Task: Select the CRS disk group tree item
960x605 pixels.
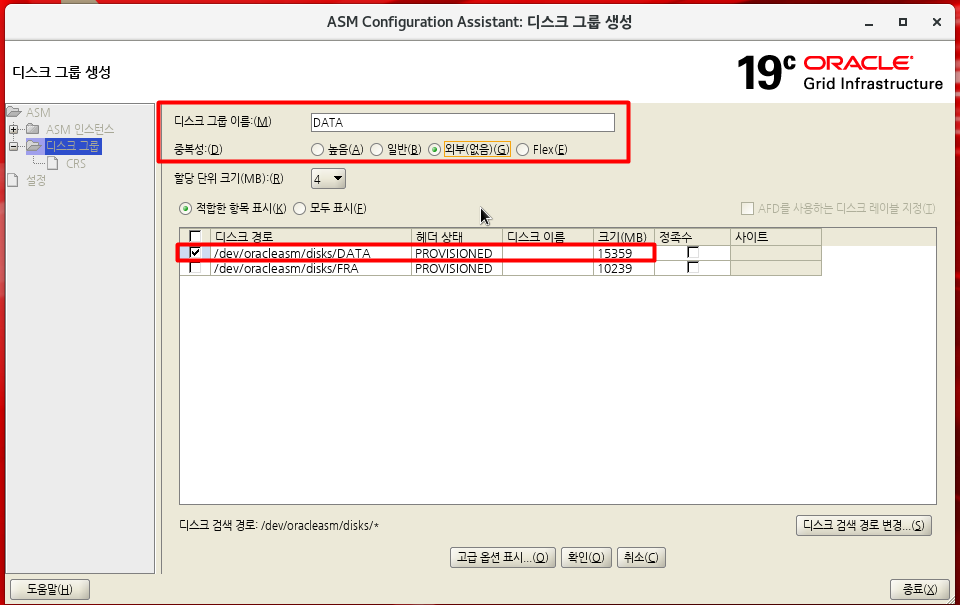Action: 76,163
